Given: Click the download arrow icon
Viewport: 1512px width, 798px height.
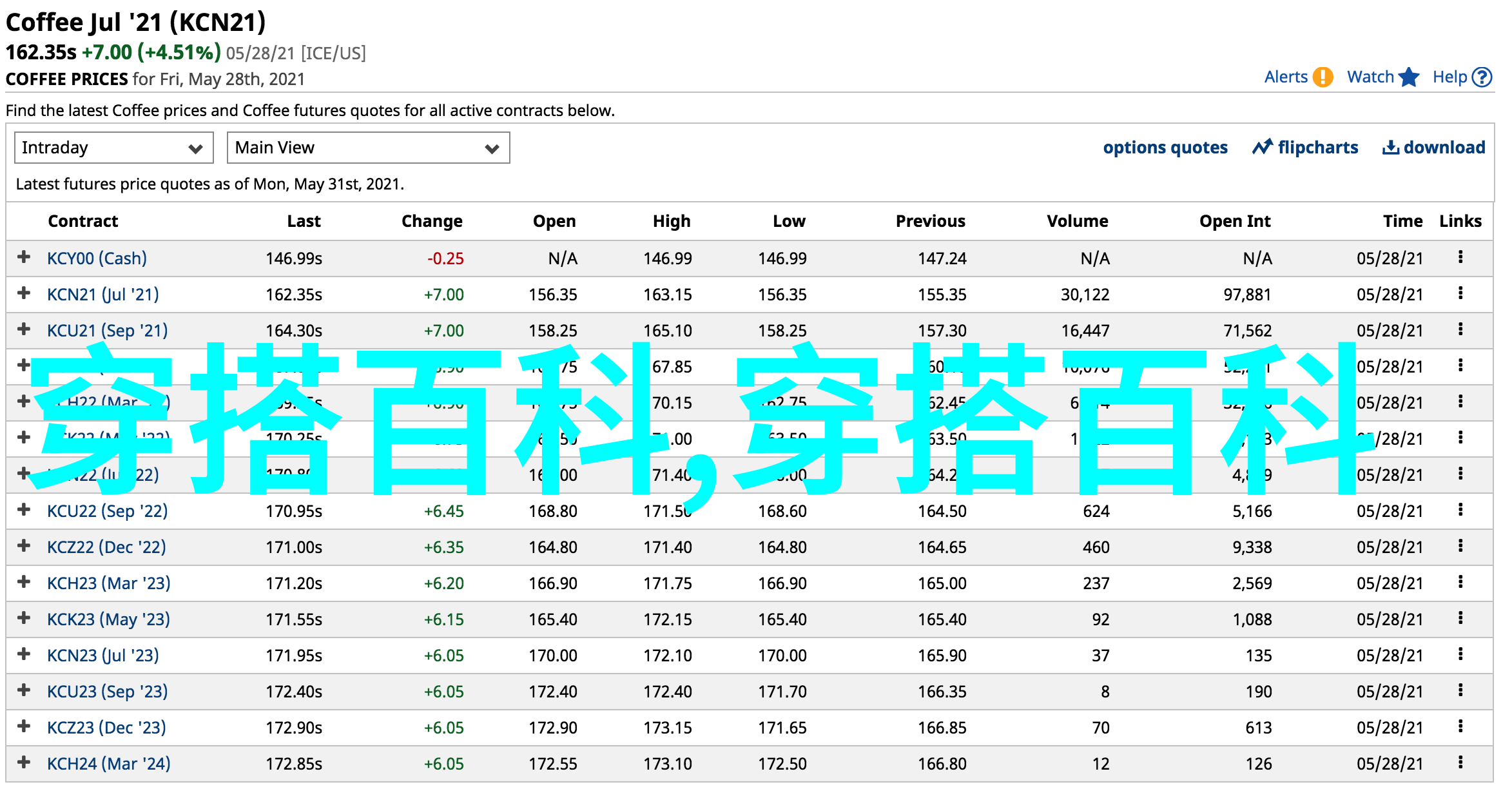Looking at the screenshot, I should click(1390, 148).
